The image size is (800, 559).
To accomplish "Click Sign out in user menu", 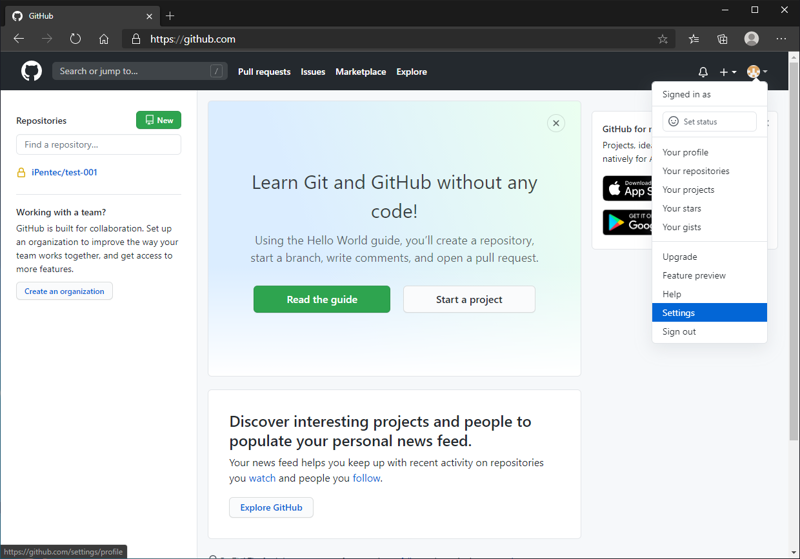I will pyautogui.click(x=709, y=332).
